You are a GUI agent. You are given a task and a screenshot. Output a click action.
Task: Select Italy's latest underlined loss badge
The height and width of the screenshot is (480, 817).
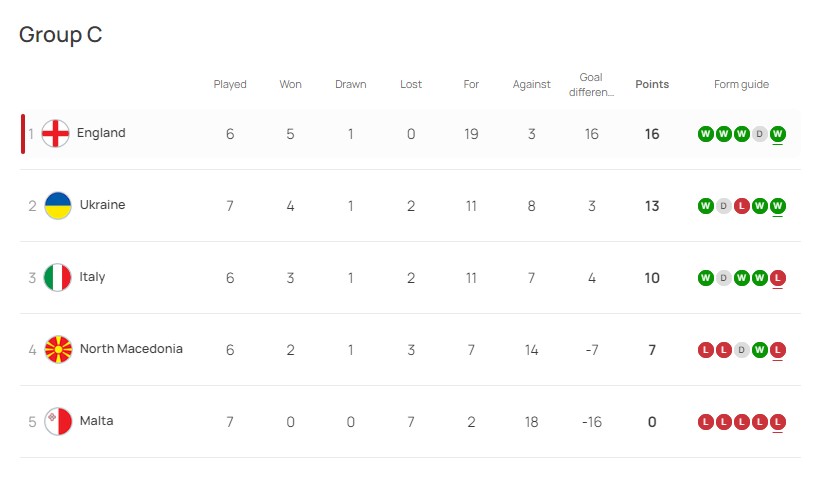click(x=777, y=278)
